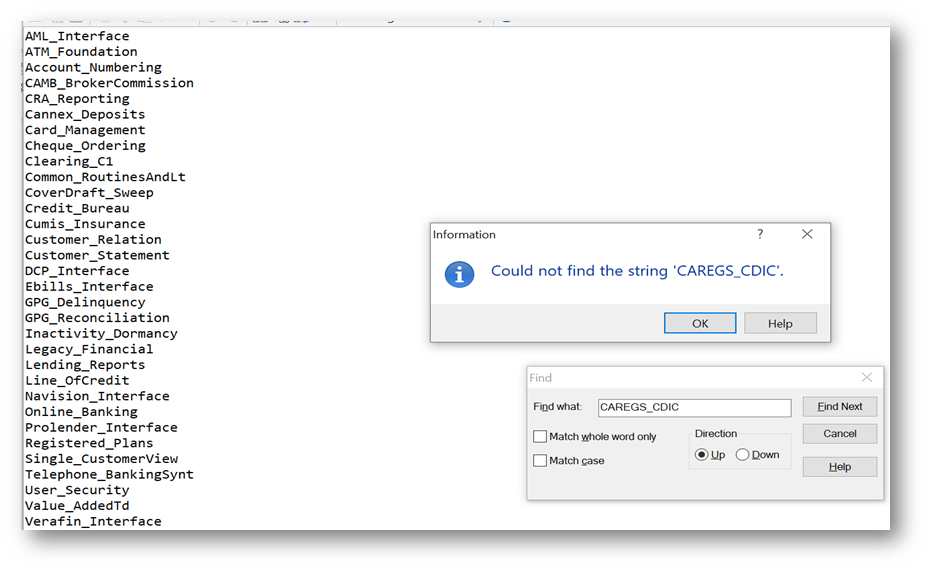Enable Match whole word only checkbox
This screenshot has width=932, height=572.
[x=541, y=437]
